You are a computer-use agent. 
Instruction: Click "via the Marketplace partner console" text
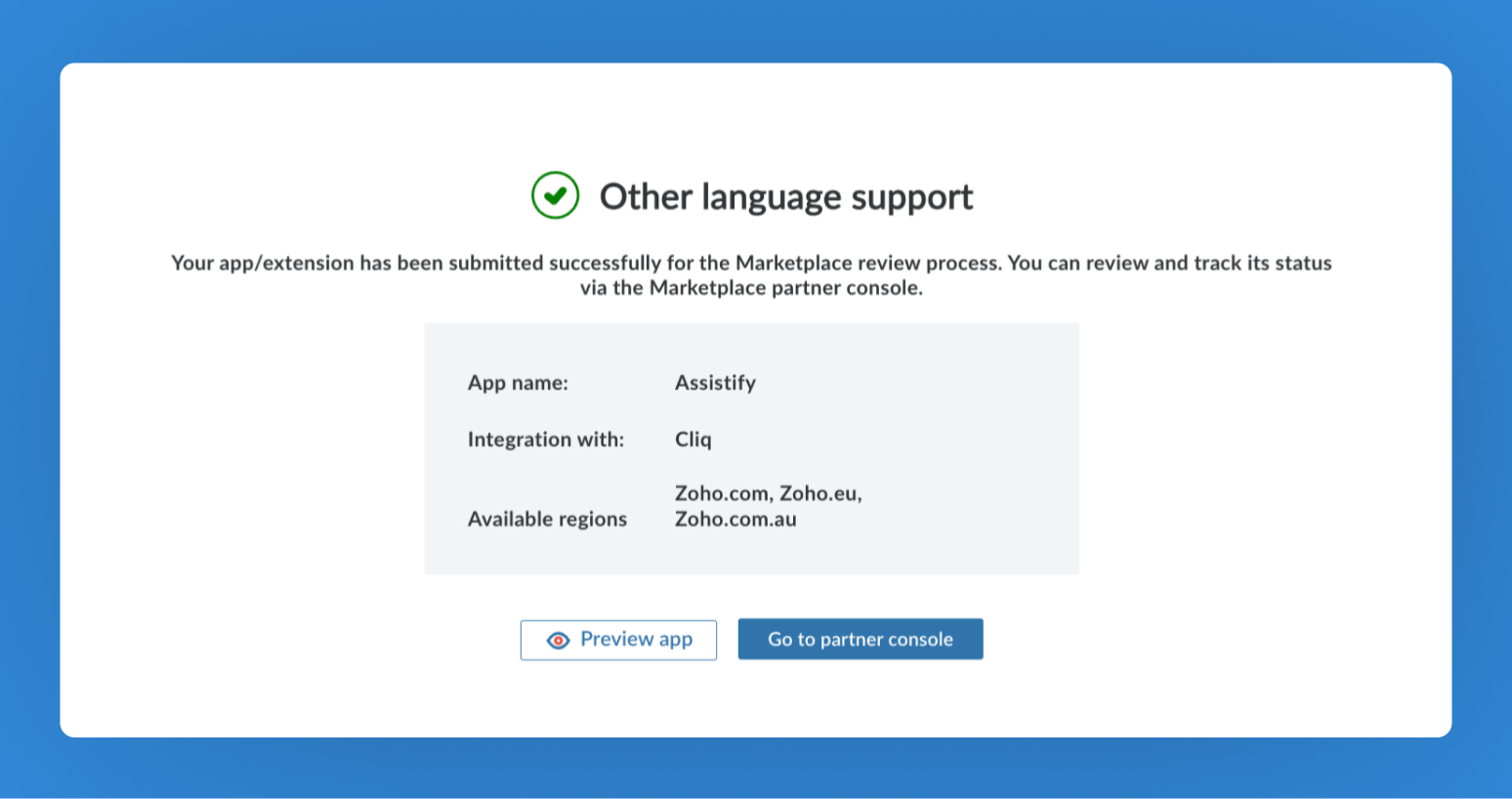click(x=751, y=287)
